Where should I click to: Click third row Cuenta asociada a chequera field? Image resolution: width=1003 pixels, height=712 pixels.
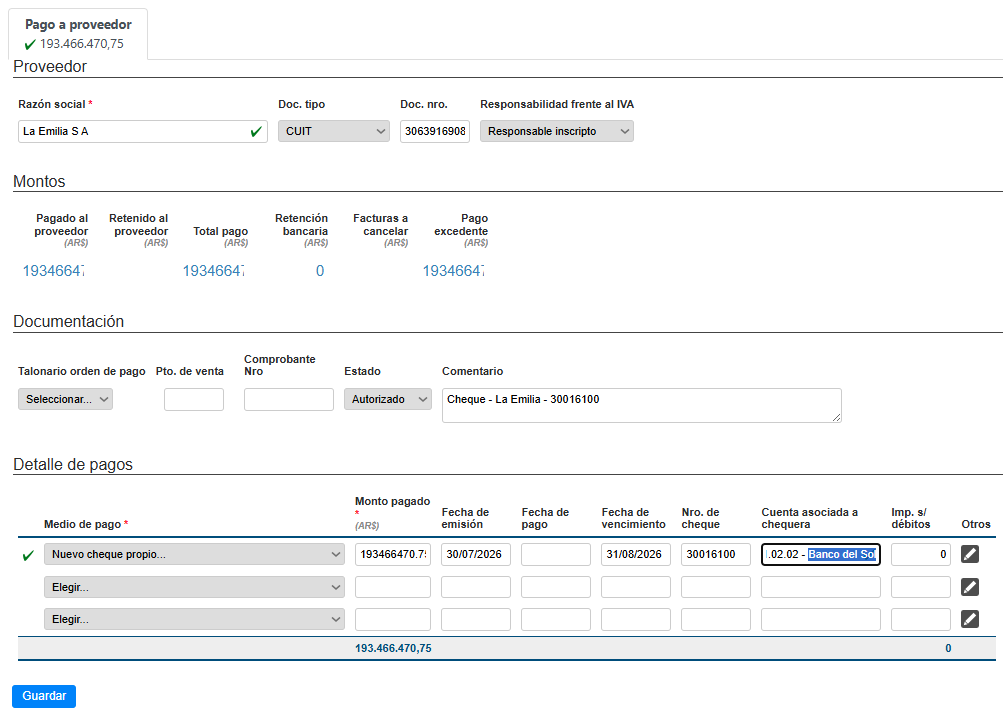point(821,619)
